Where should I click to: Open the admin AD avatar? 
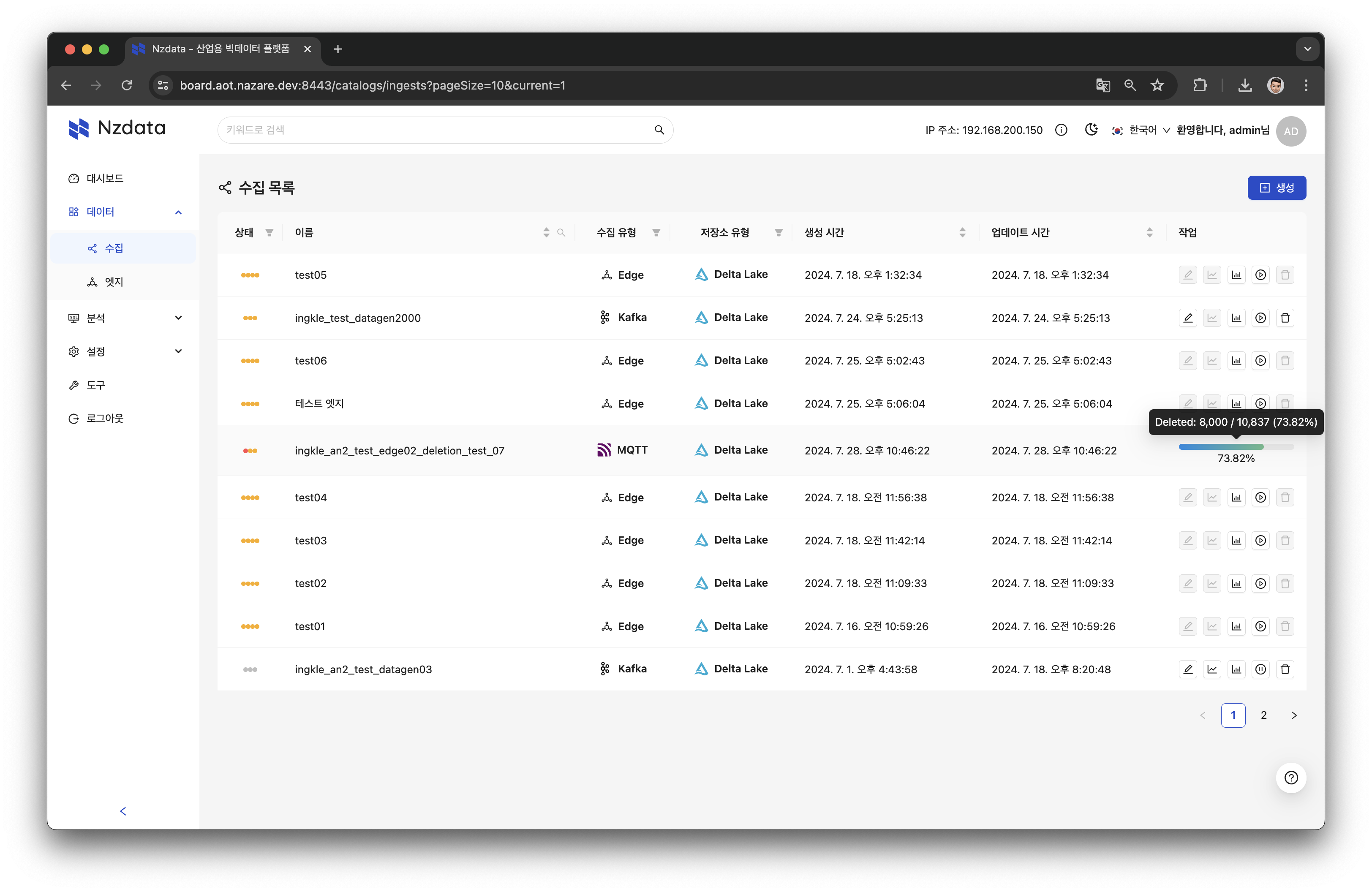tap(1291, 131)
